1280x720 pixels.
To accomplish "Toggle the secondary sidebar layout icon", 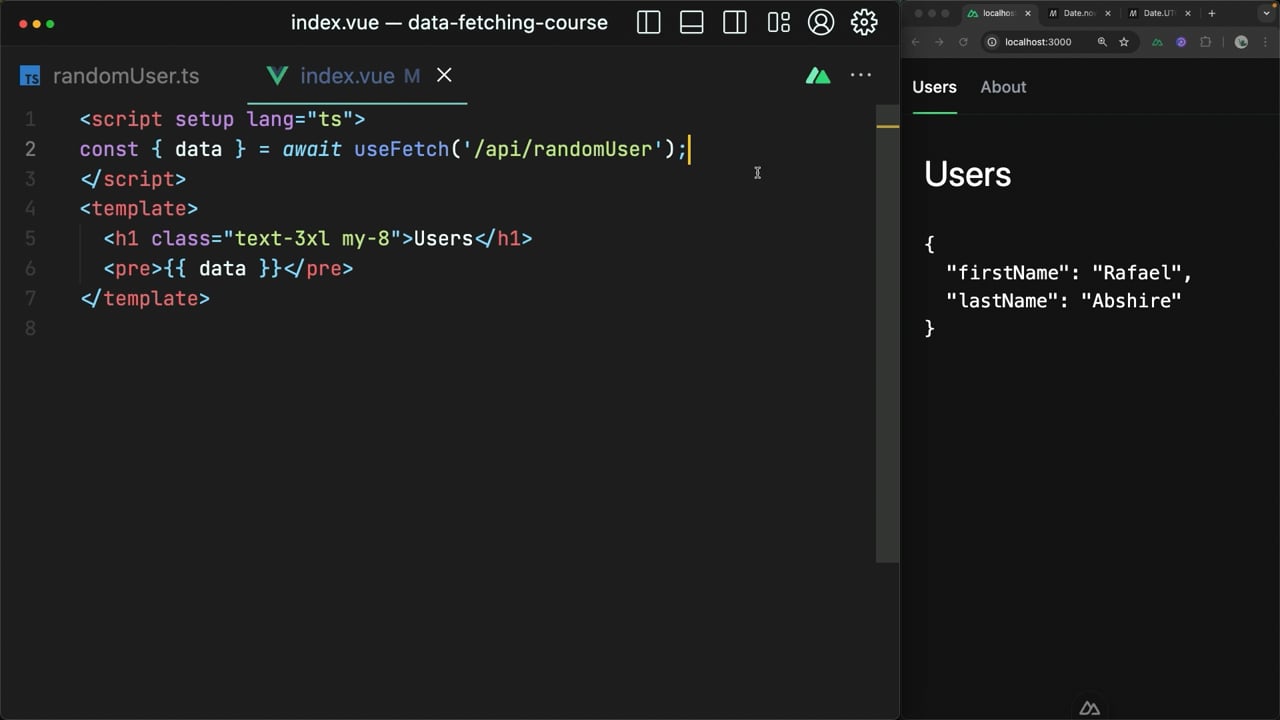I will point(735,22).
